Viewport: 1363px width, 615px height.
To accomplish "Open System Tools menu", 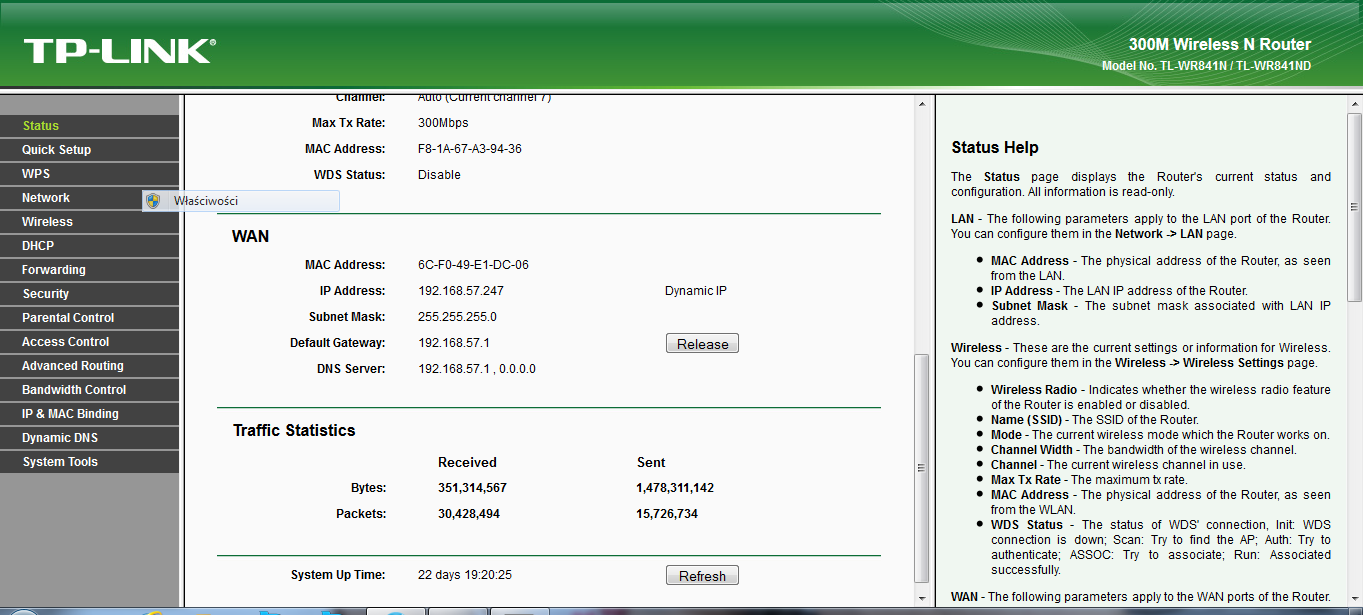I will point(60,462).
